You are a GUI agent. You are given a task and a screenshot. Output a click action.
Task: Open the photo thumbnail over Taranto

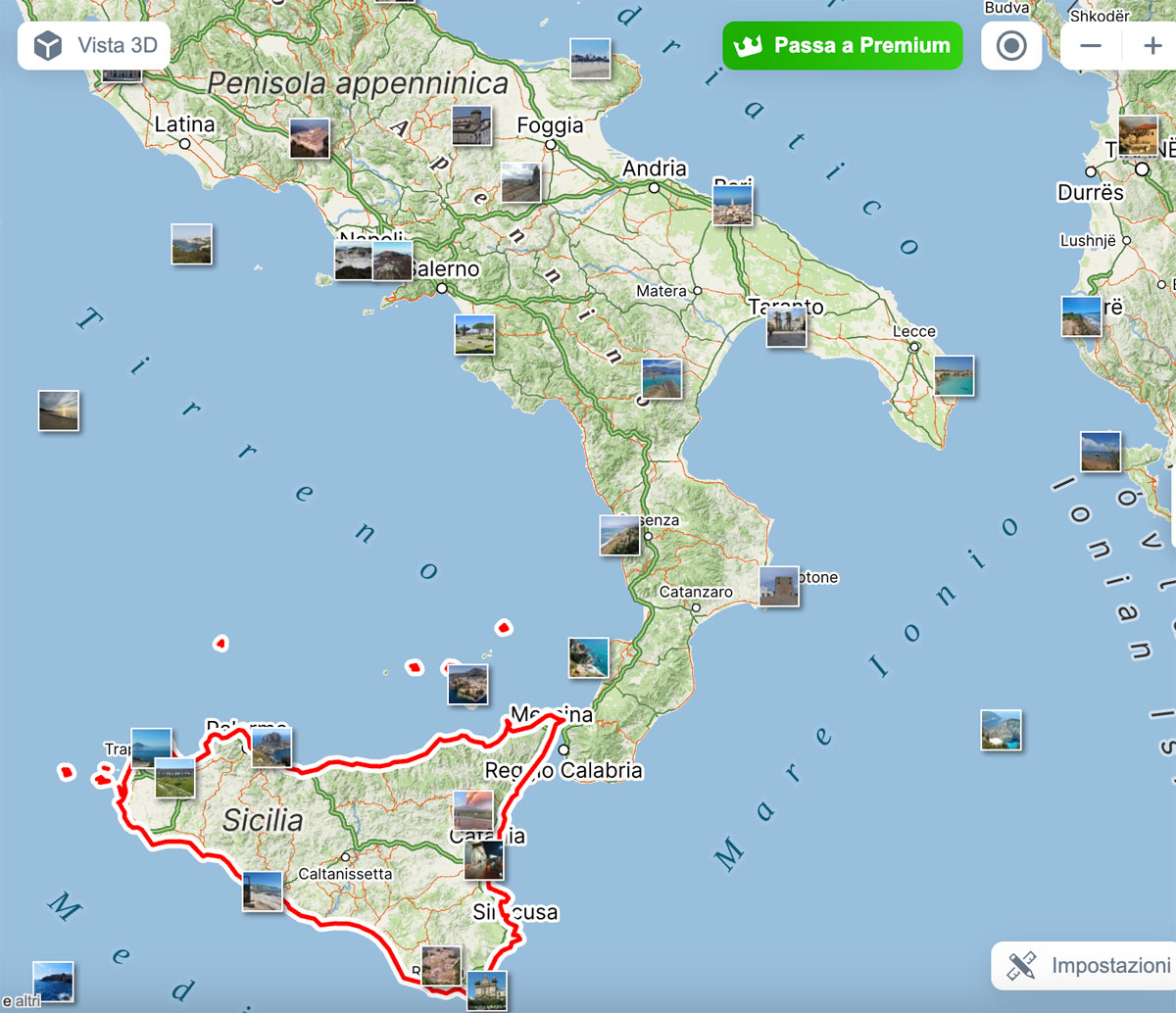pos(786,327)
